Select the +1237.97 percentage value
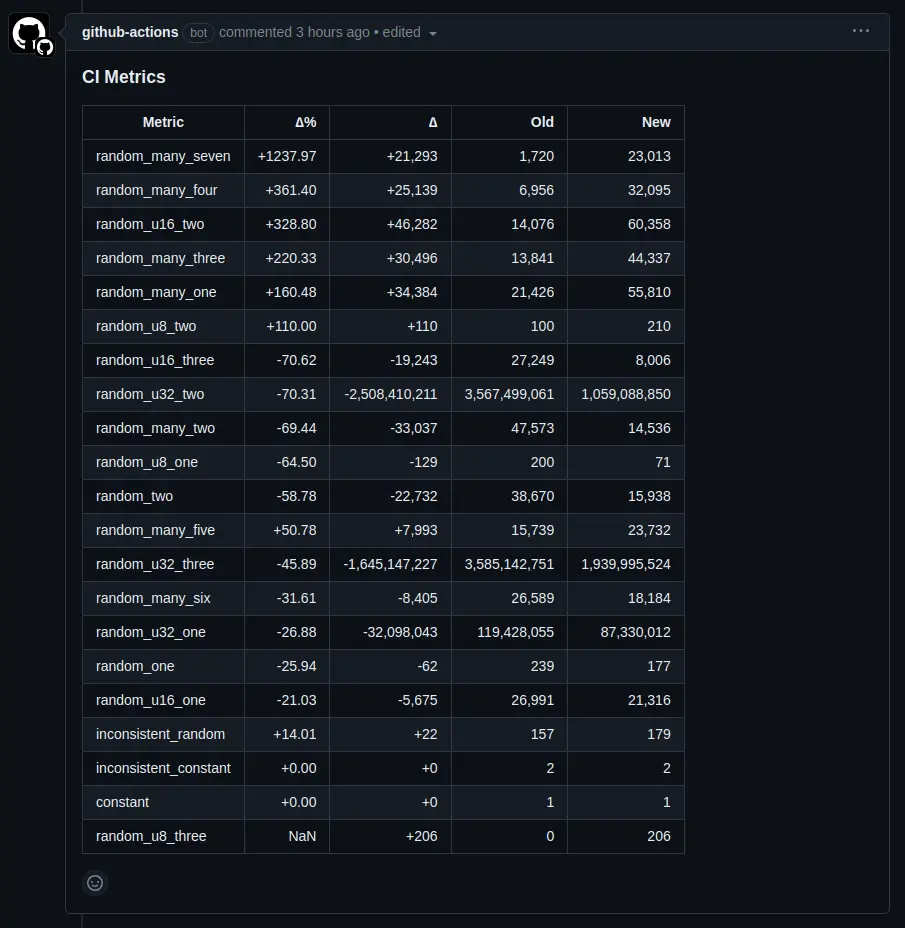 [x=287, y=156]
